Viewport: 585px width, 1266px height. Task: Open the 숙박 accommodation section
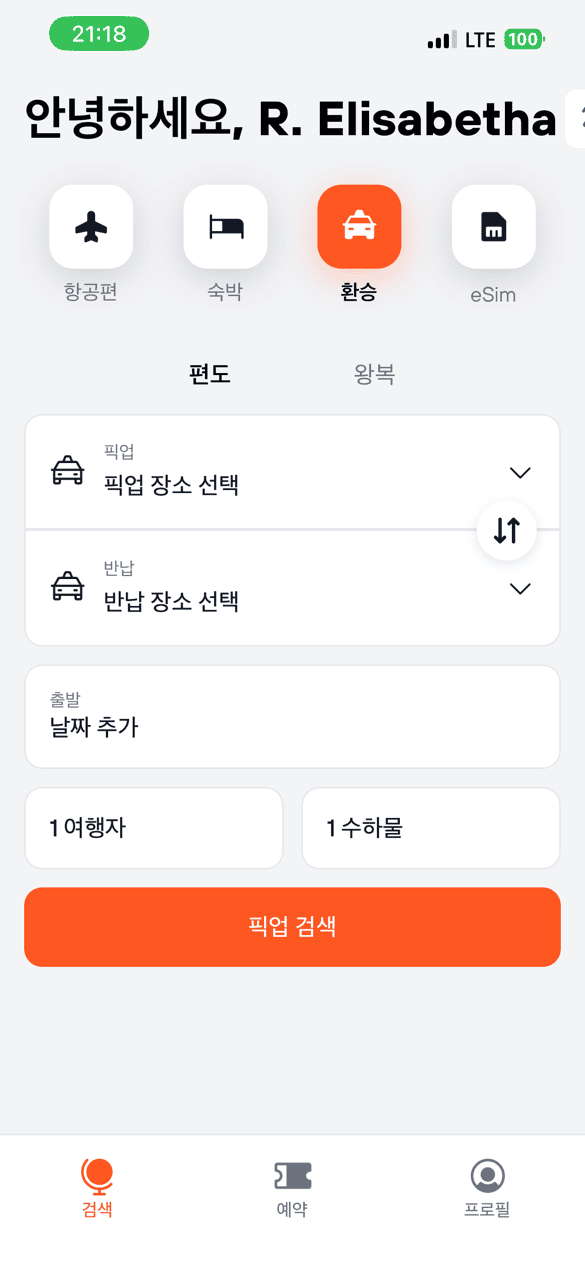point(225,227)
